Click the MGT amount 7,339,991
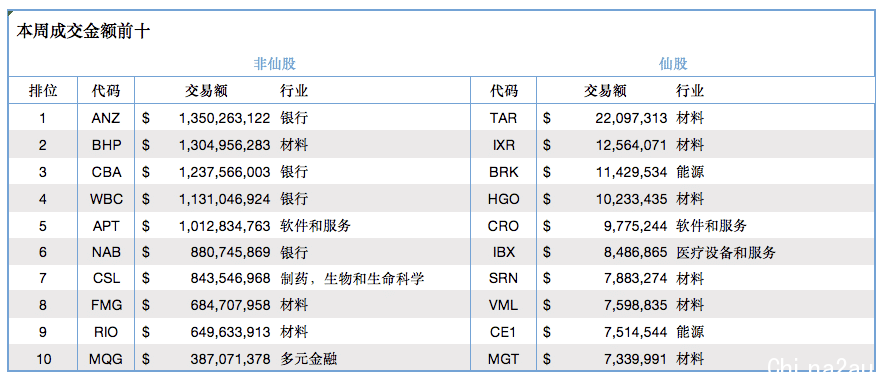Screen dimensions: 878x380 click(x=636, y=359)
